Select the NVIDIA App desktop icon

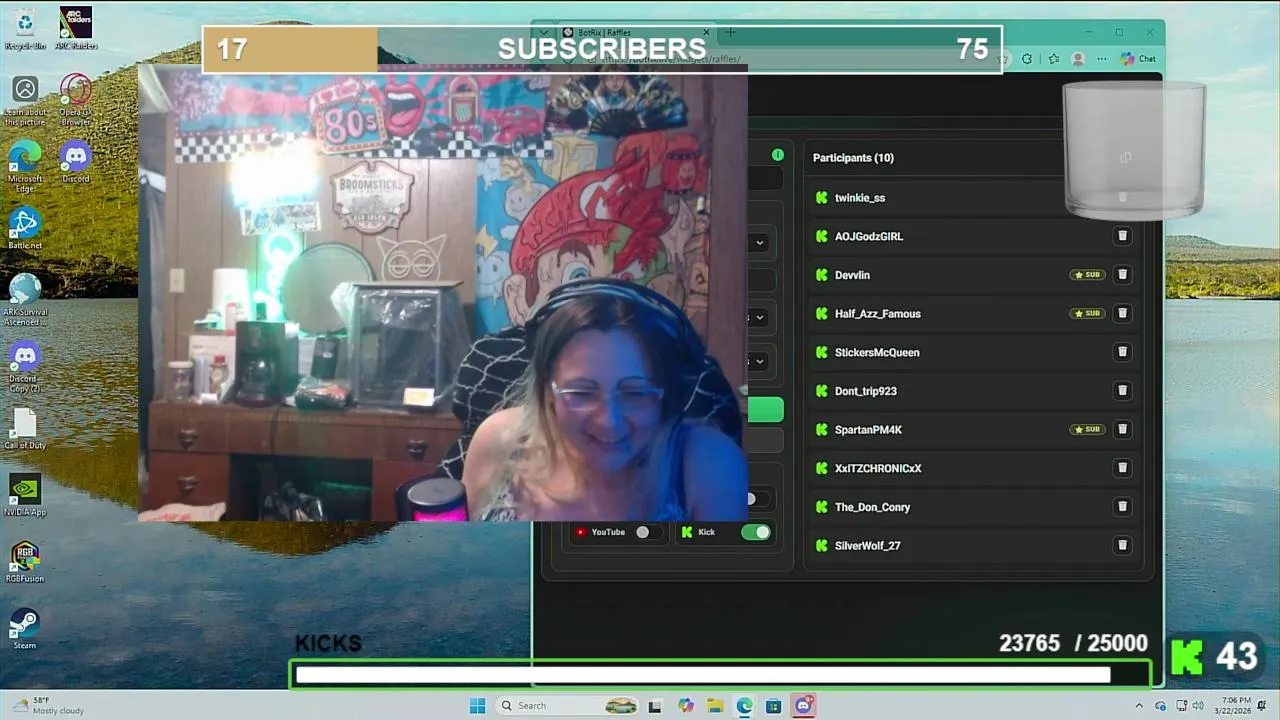pos(25,495)
